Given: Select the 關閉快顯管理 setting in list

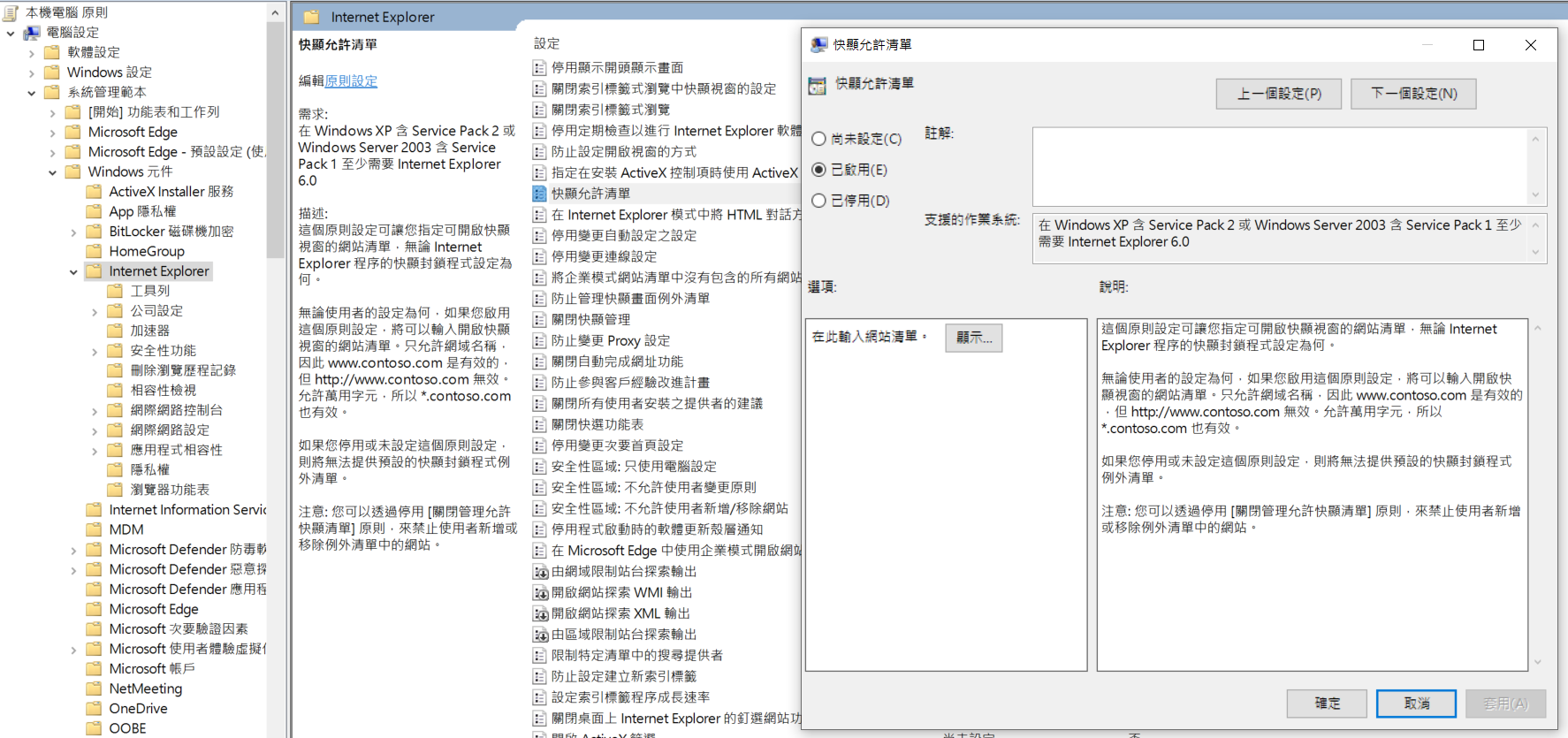Looking at the screenshot, I should [590, 320].
